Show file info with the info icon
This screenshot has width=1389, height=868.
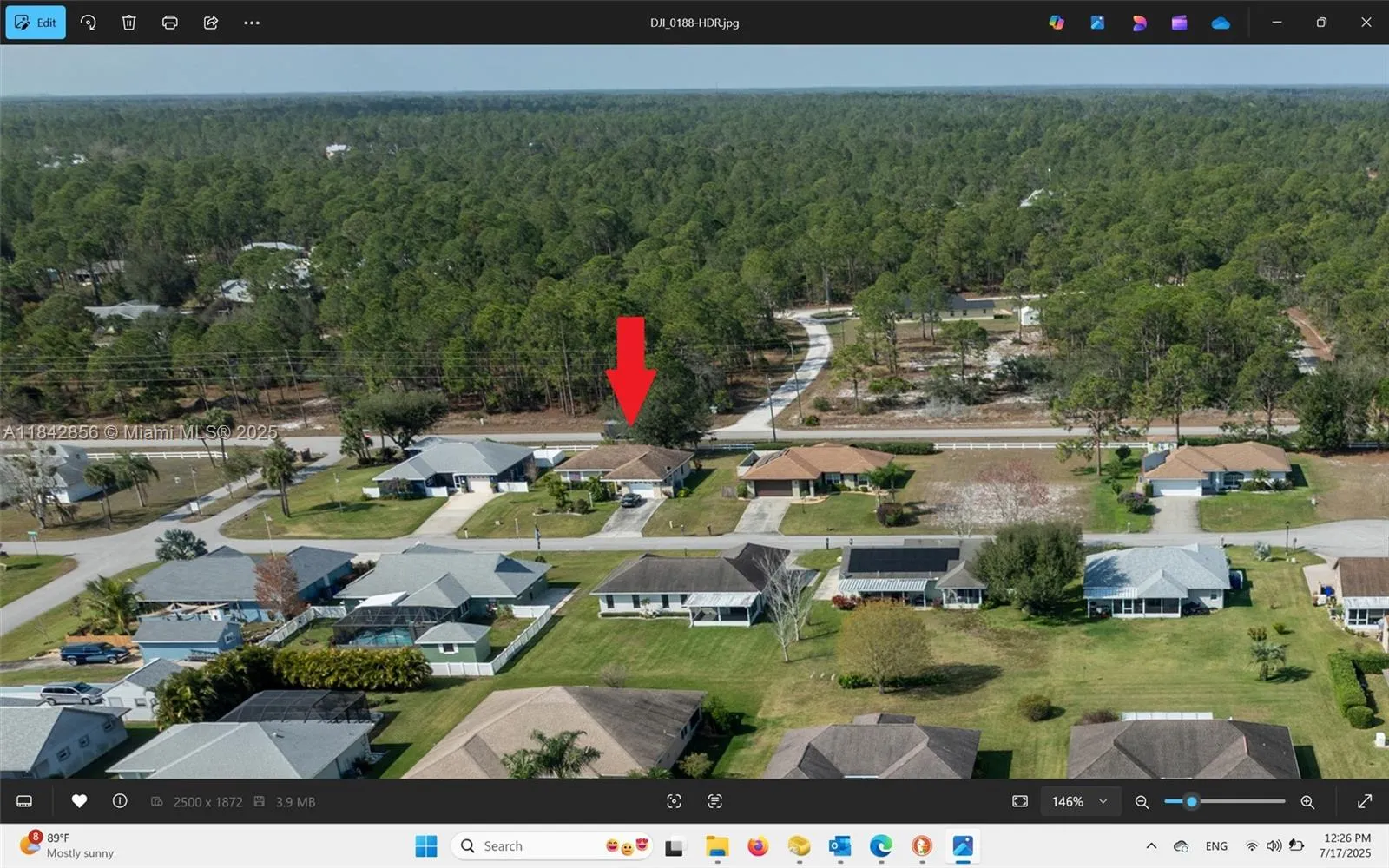[x=120, y=801]
